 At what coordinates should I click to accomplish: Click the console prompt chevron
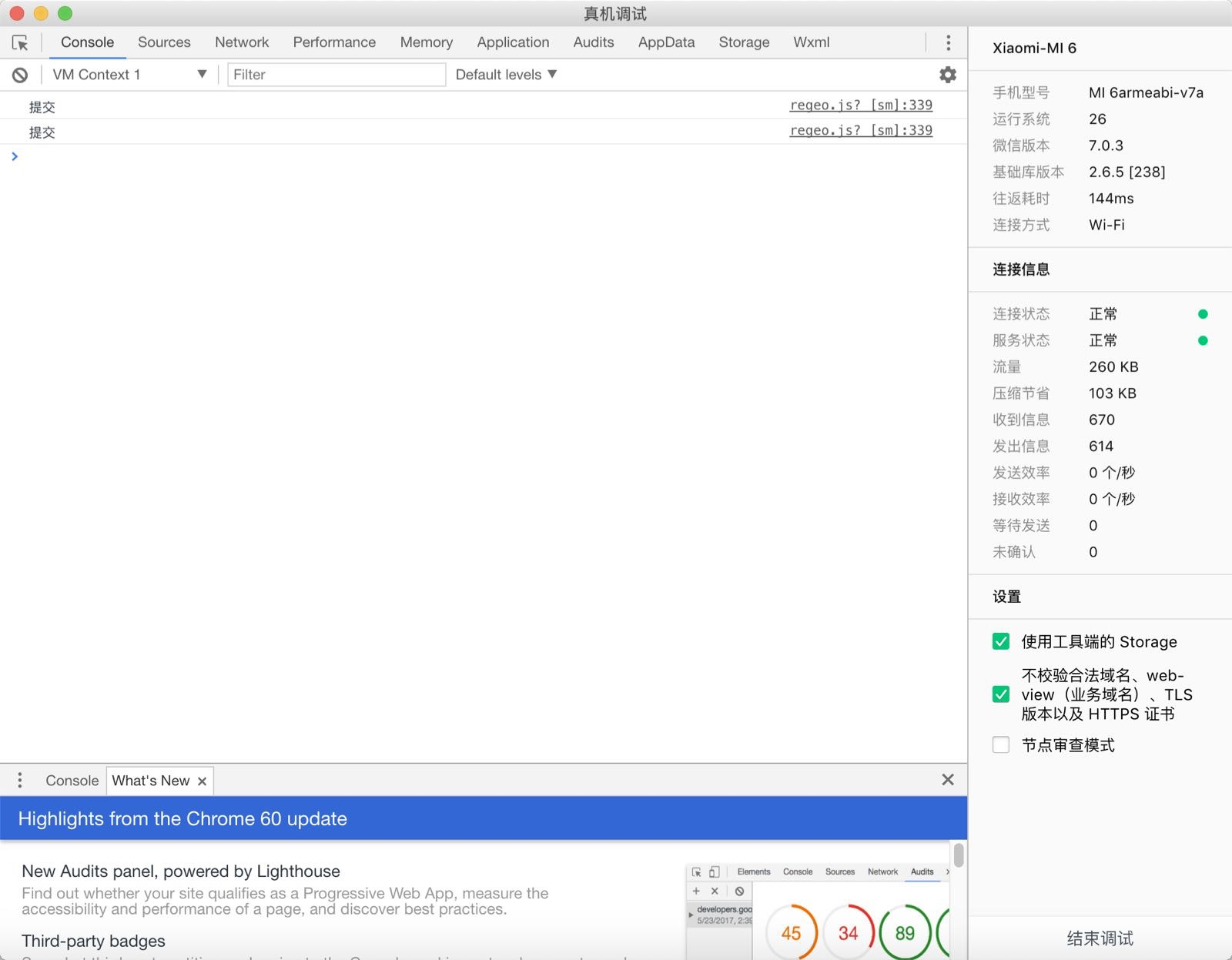click(15, 156)
